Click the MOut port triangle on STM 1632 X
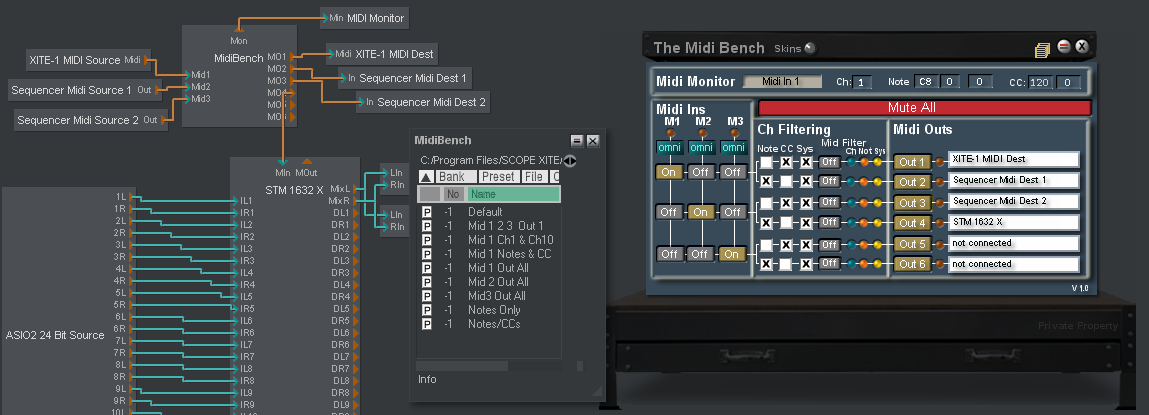Viewport: 1149px width, 415px height. [307, 161]
